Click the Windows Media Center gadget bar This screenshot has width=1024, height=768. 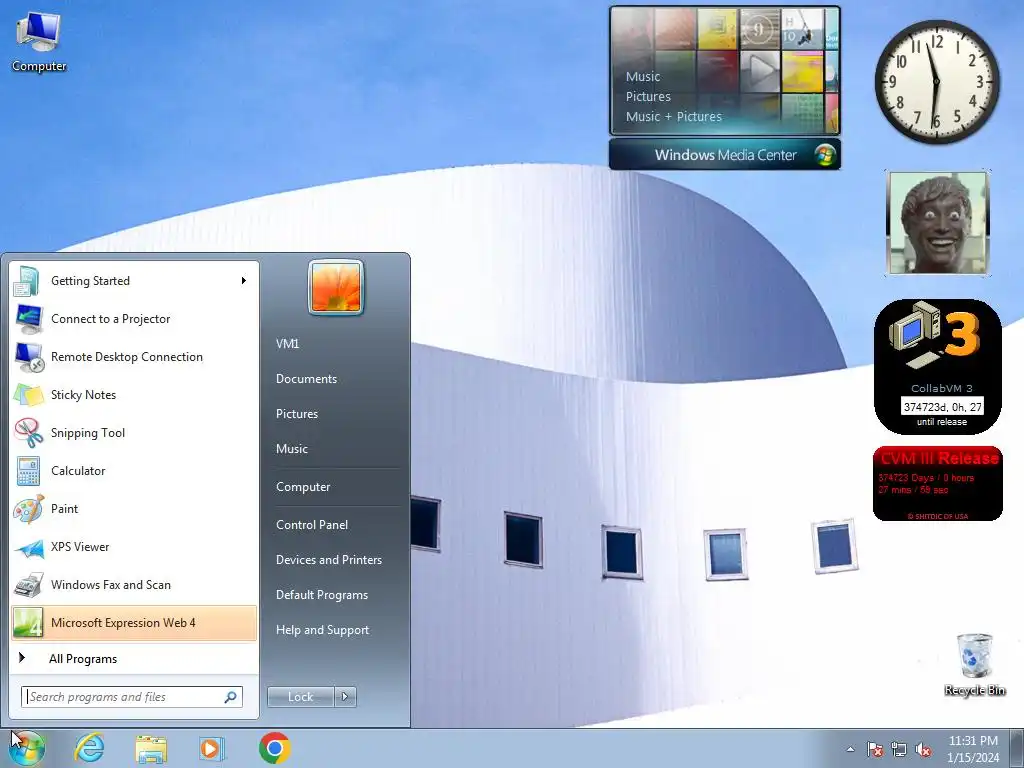[725, 155]
